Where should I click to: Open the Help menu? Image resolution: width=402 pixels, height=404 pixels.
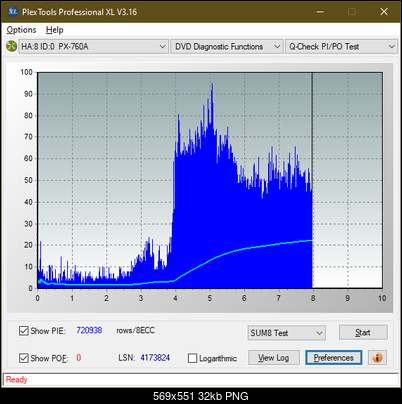click(x=54, y=30)
